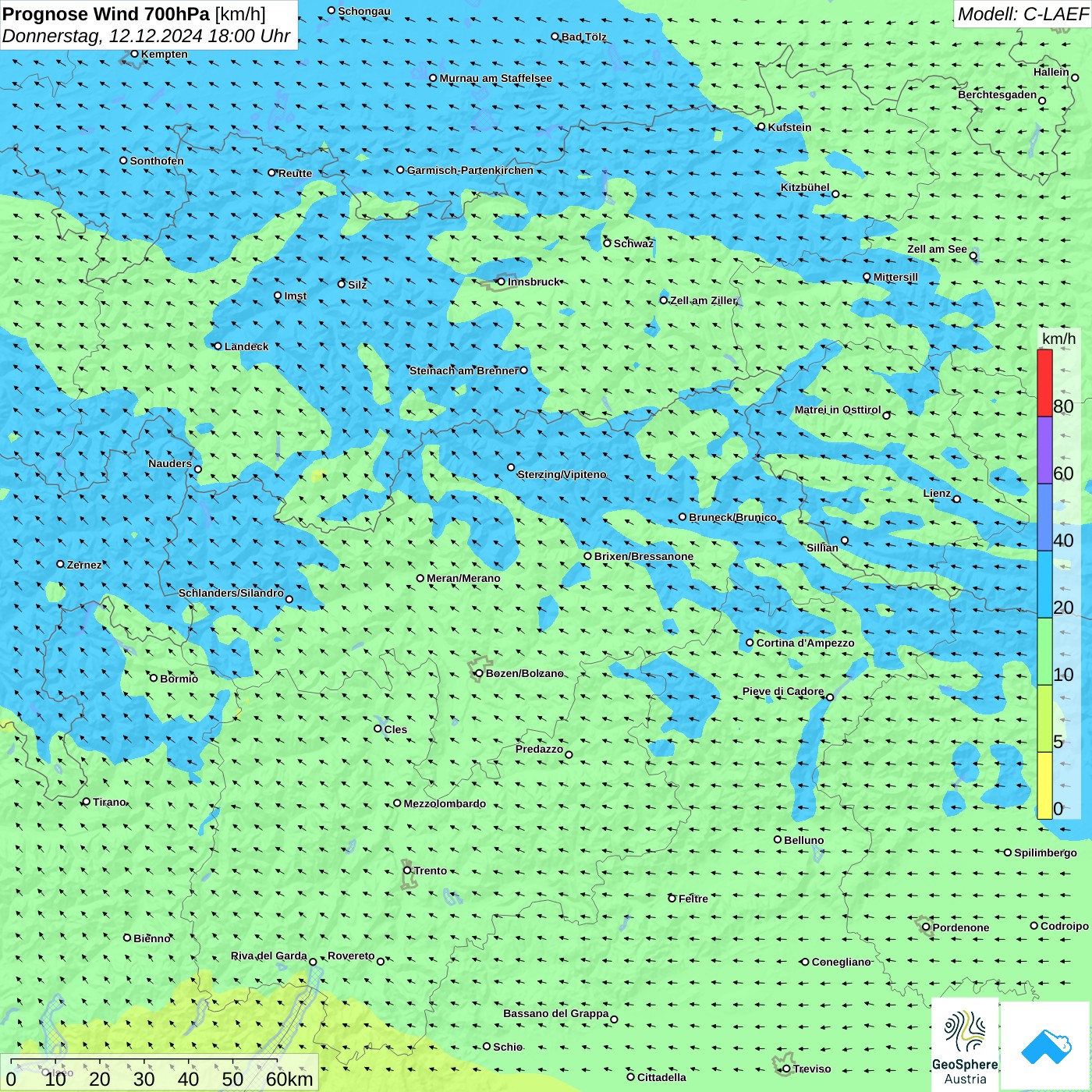Click the cyan 20-40 km/h legend color
Viewport: 1092px width, 1092px height.
1044,584
